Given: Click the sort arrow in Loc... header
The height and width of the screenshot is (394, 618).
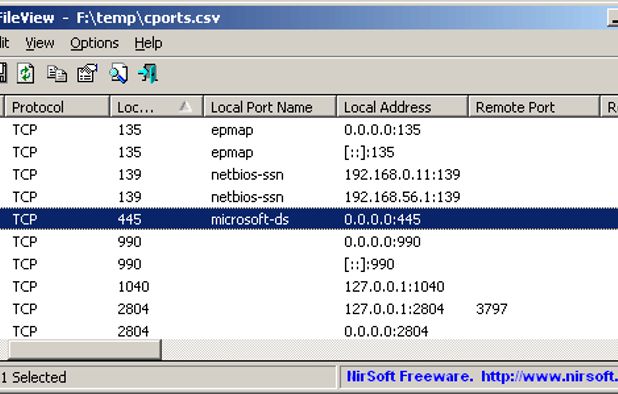Looking at the screenshot, I should [x=185, y=106].
